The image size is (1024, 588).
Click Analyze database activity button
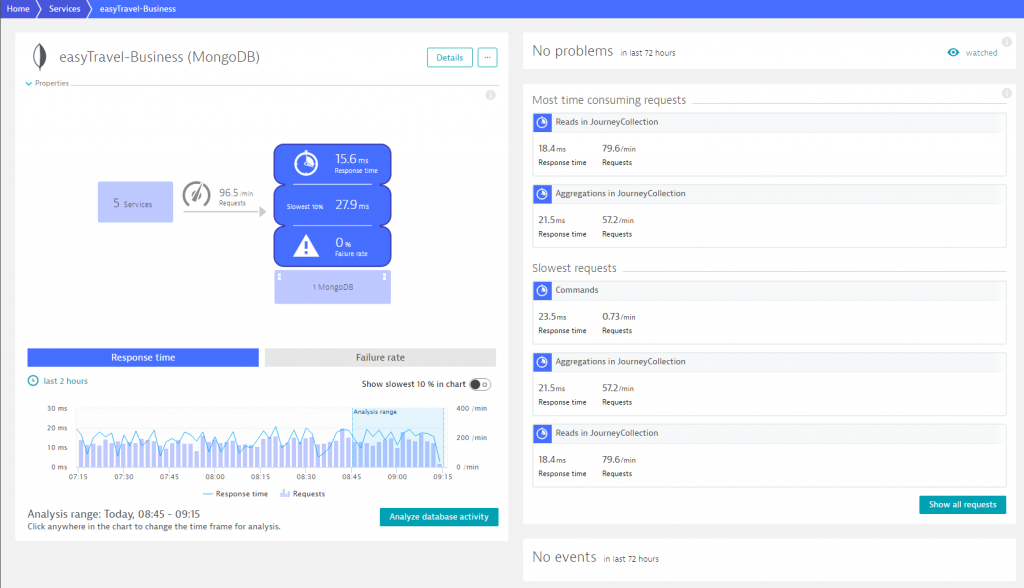[x=439, y=517]
